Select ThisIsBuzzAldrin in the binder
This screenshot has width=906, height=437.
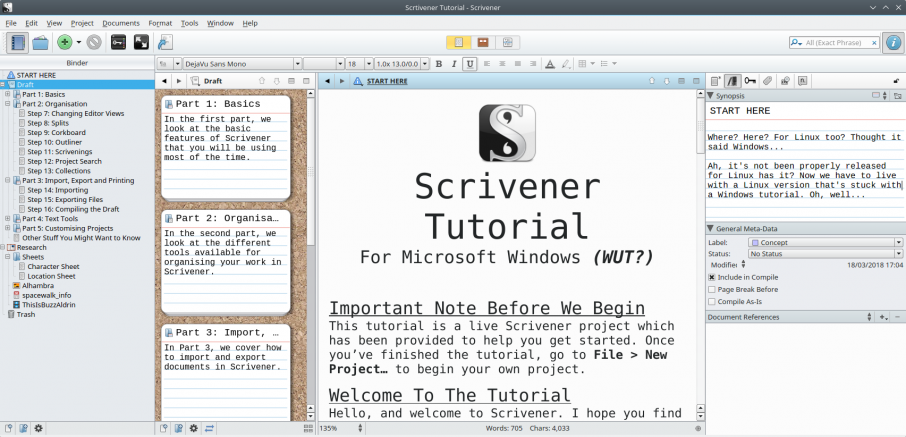coord(49,305)
